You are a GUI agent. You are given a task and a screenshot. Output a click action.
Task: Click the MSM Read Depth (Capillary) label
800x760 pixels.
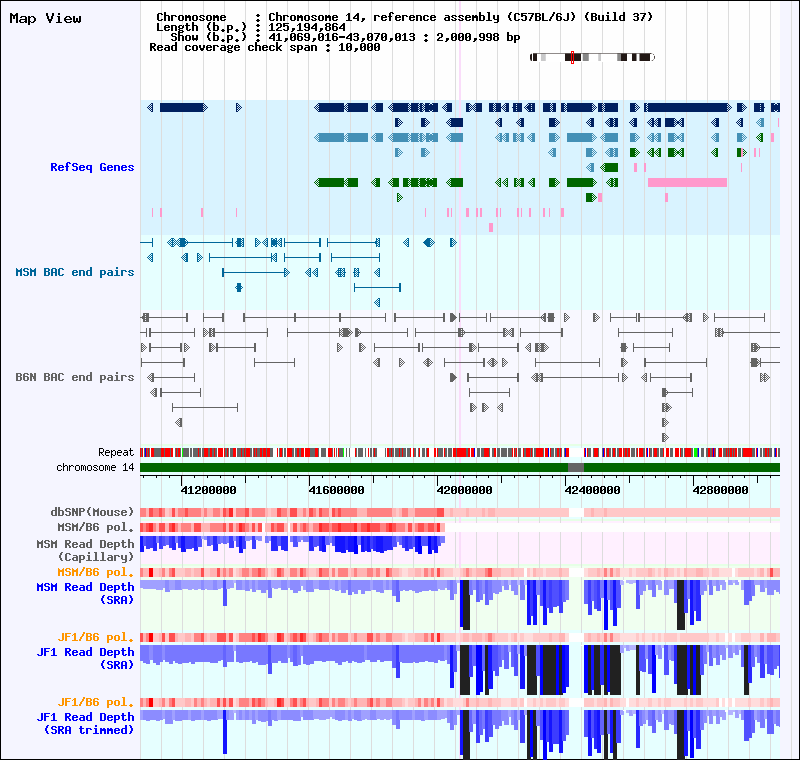85,550
